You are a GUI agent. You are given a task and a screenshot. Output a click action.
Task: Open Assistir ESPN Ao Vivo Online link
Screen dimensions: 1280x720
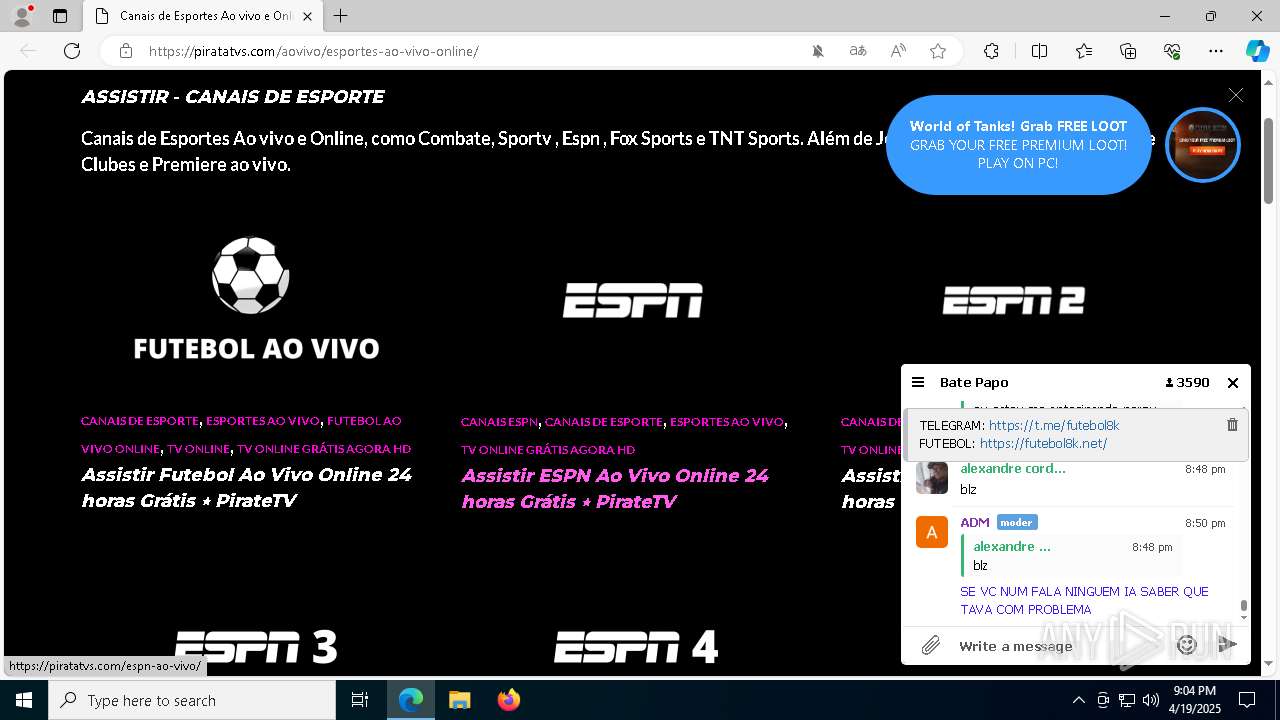pos(615,488)
